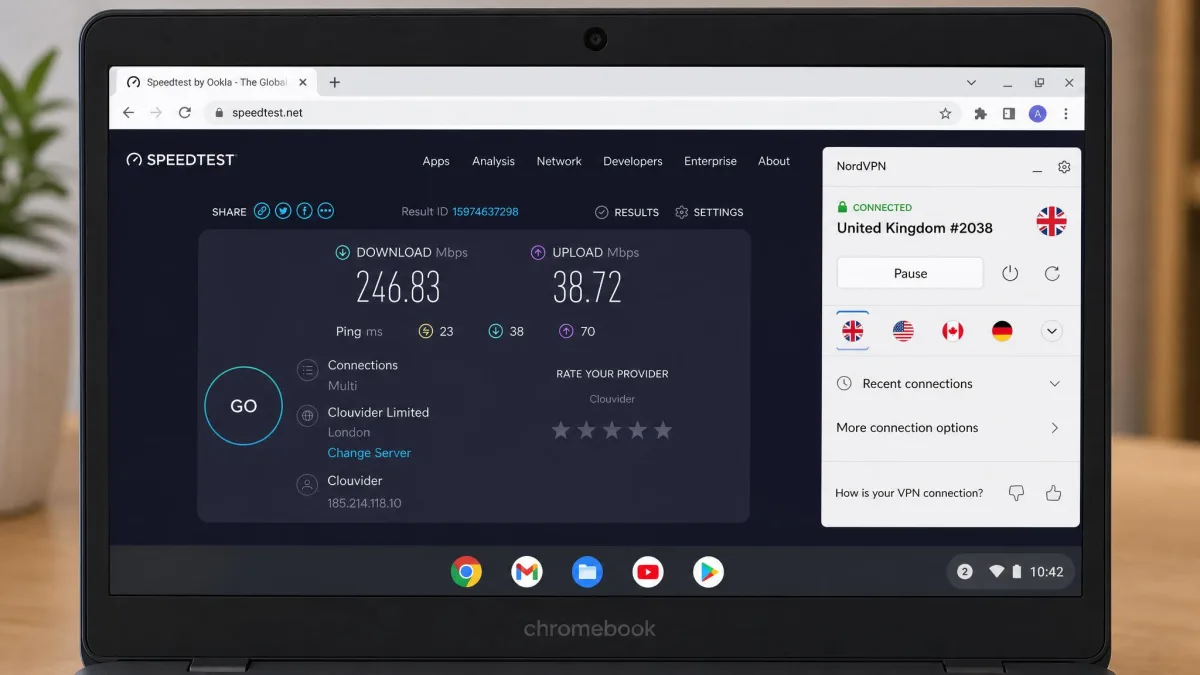Click the large UK flag in NordVPN
This screenshot has width=1200, height=675.
(x=1051, y=221)
